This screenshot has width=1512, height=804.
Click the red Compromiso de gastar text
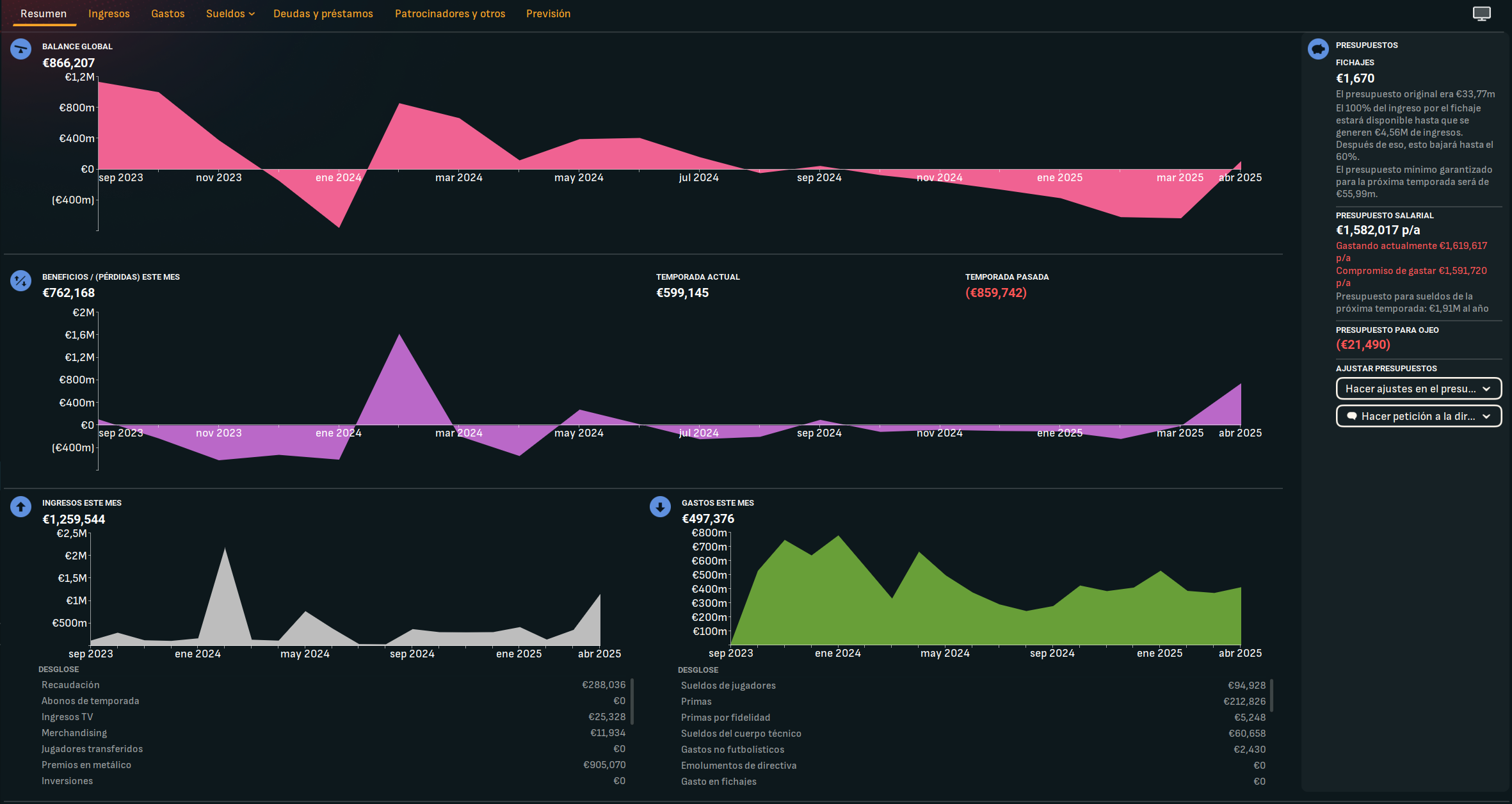point(1411,277)
